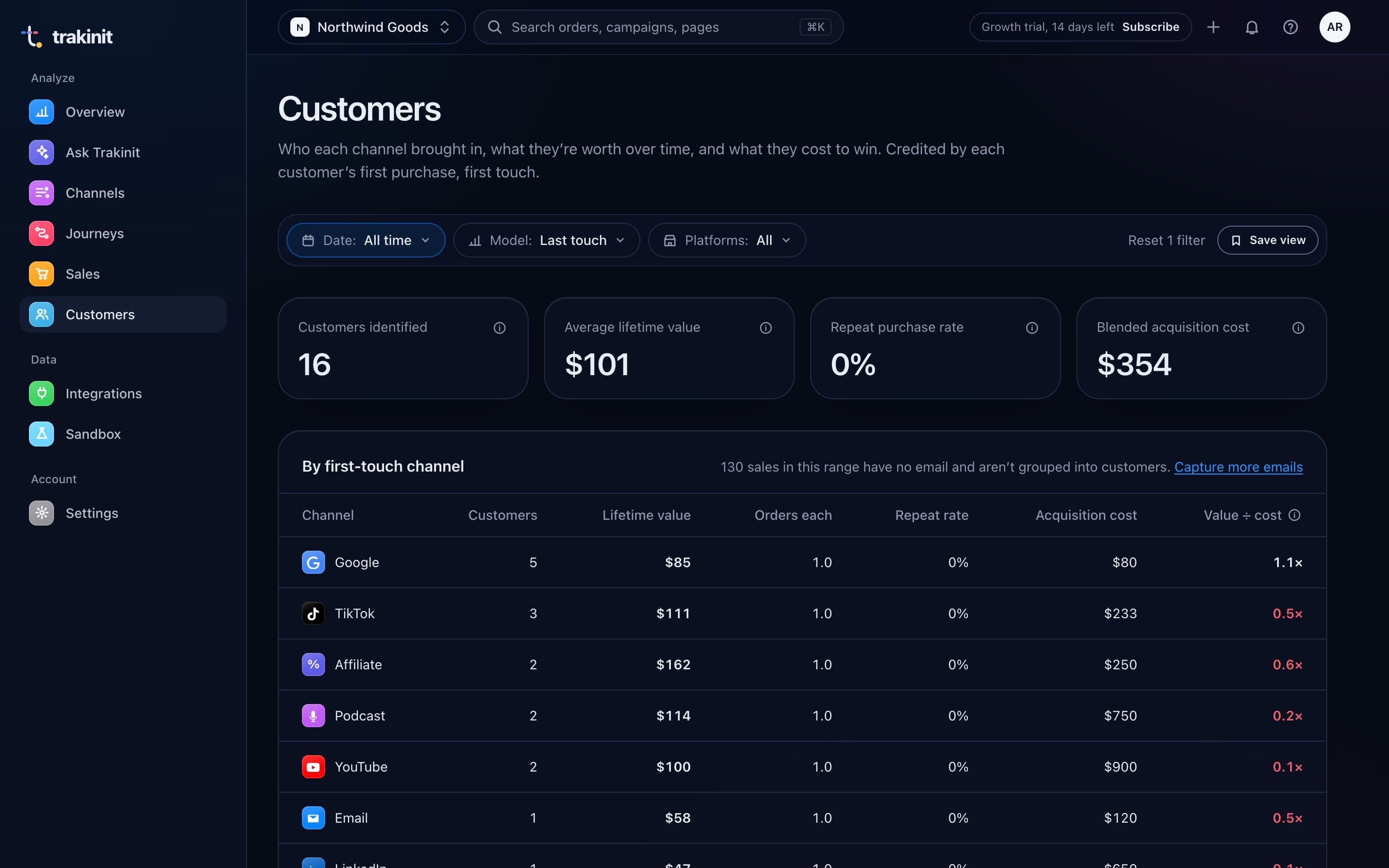Sort by Acquisition cost column header
This screenshot has width=1389, height=868.
click(1086, 515)
